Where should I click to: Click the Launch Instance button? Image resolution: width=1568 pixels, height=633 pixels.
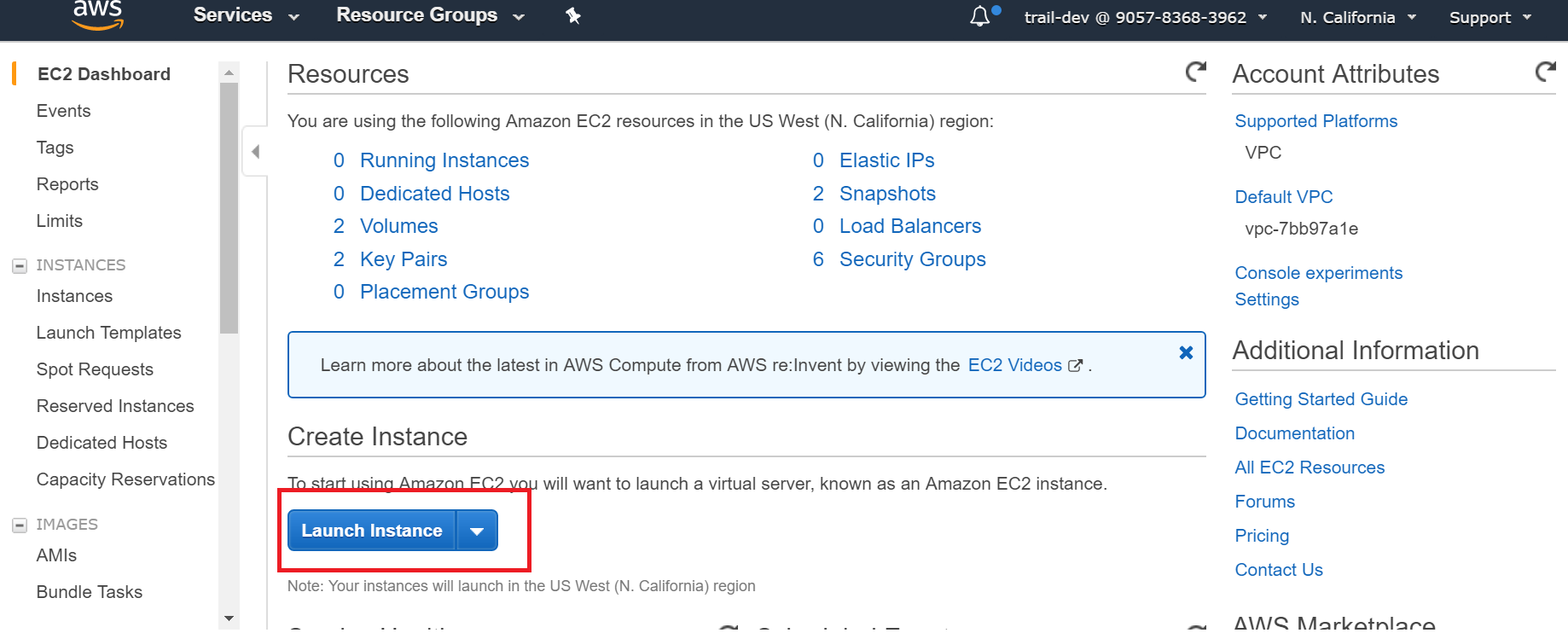[x=372, y=531]
